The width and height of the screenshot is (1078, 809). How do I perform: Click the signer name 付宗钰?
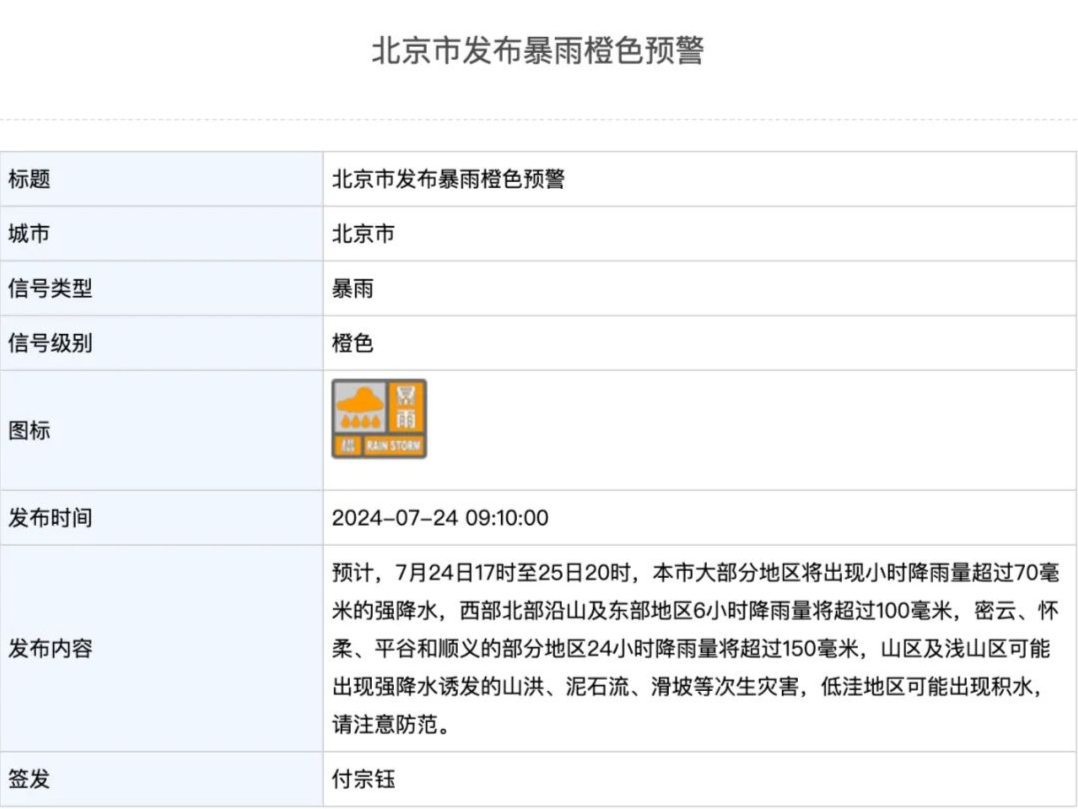363,779
